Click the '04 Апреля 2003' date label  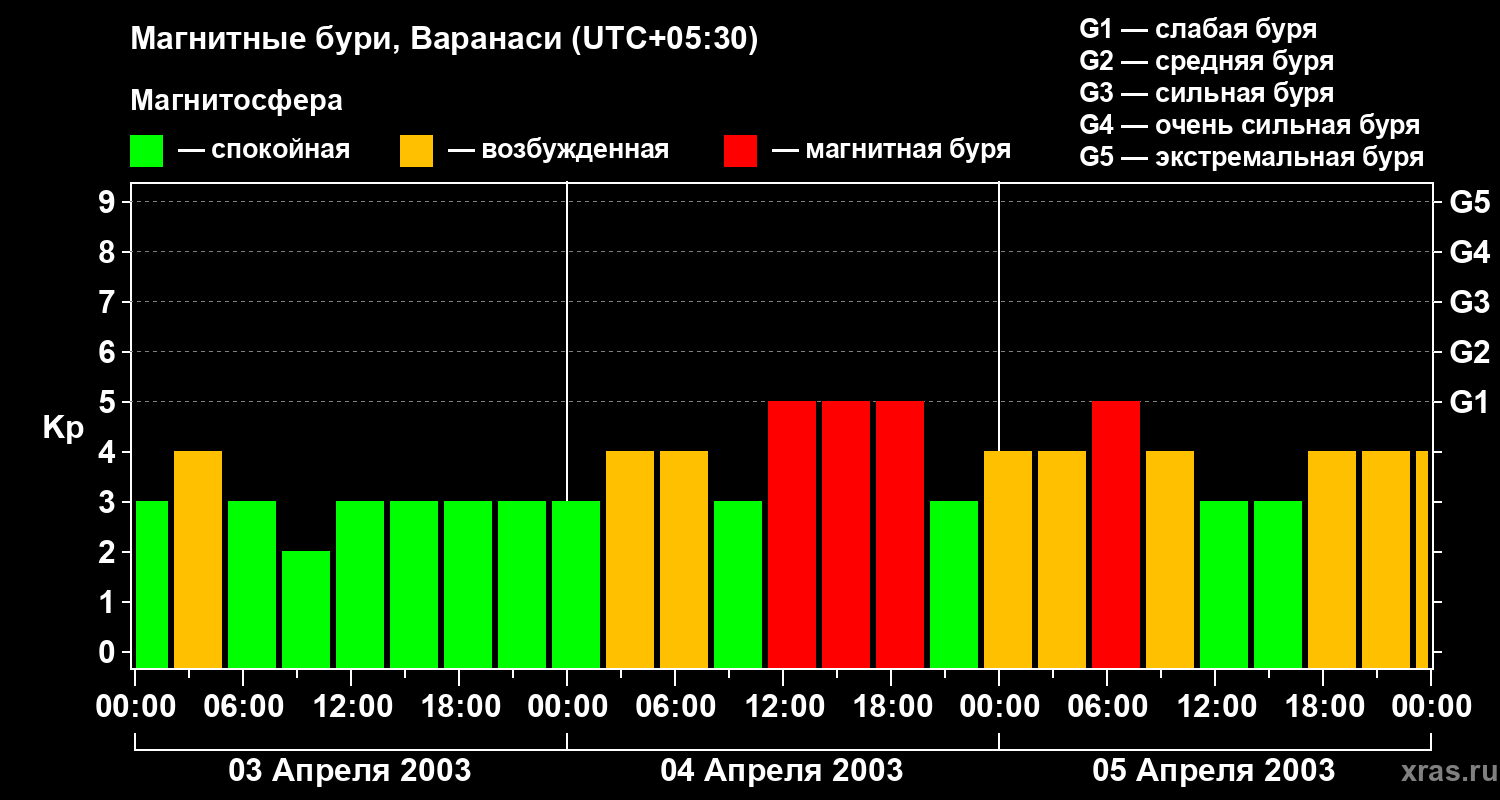pos(782,771)
